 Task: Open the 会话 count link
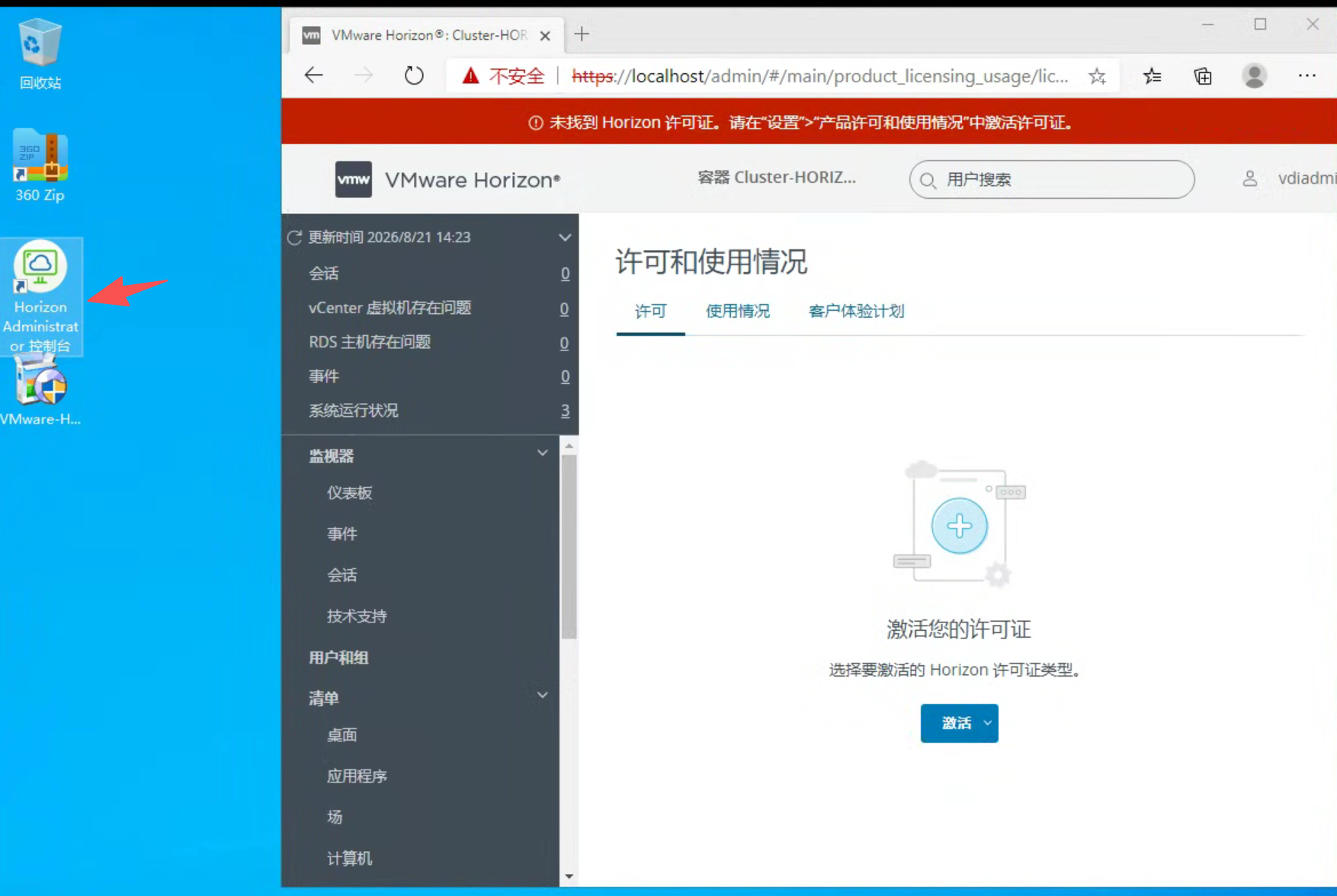(565, 274)
